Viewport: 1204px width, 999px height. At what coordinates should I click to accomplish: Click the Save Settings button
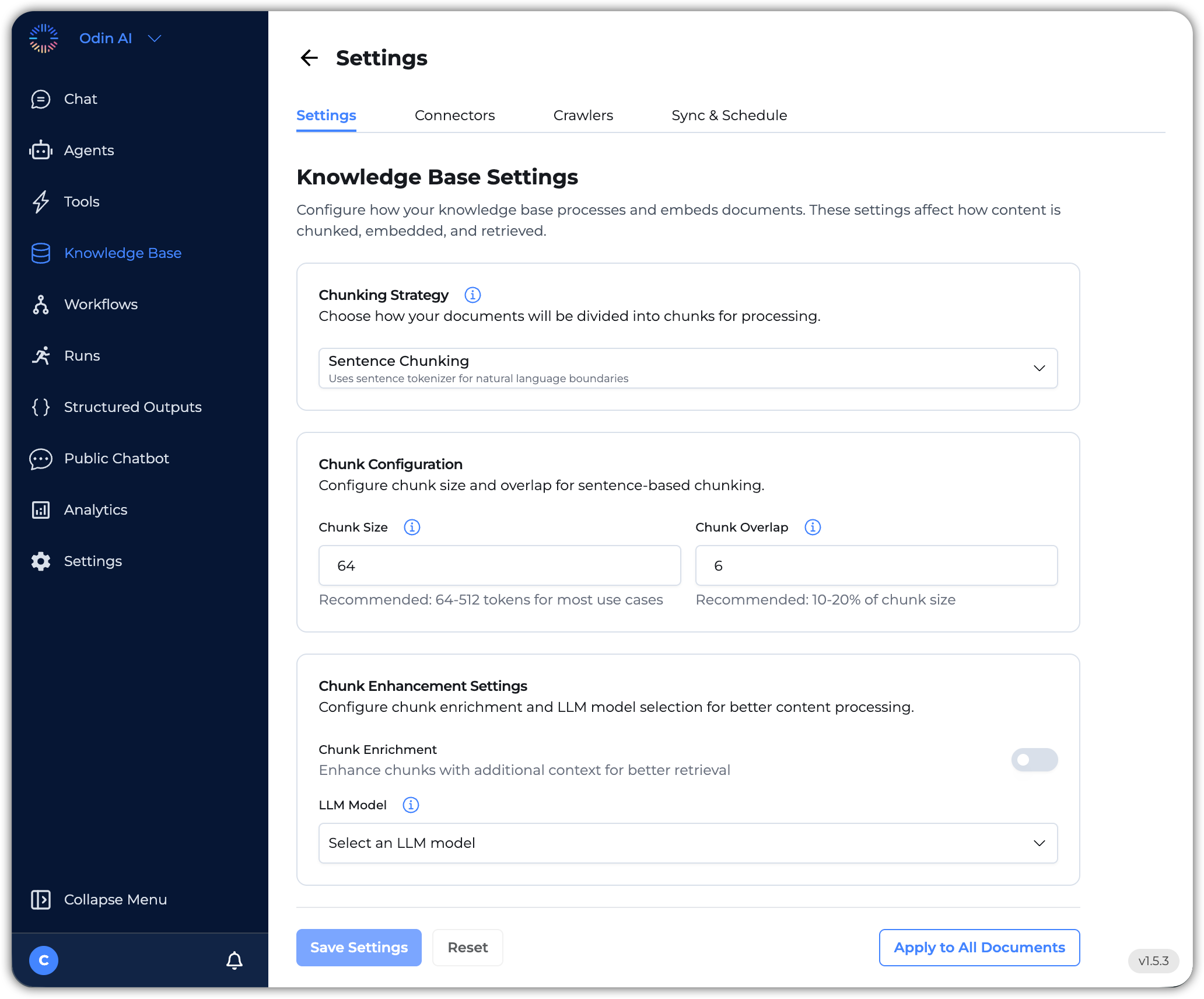[x=358, y=947]
